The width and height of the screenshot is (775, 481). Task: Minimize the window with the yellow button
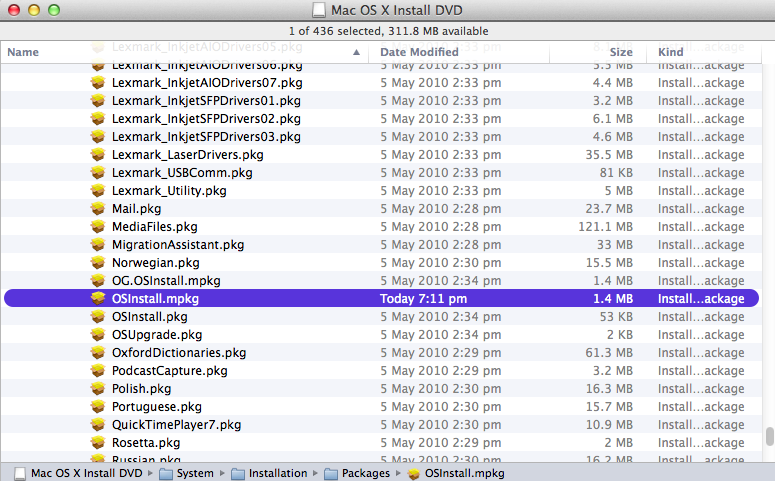tap(34, 10)
